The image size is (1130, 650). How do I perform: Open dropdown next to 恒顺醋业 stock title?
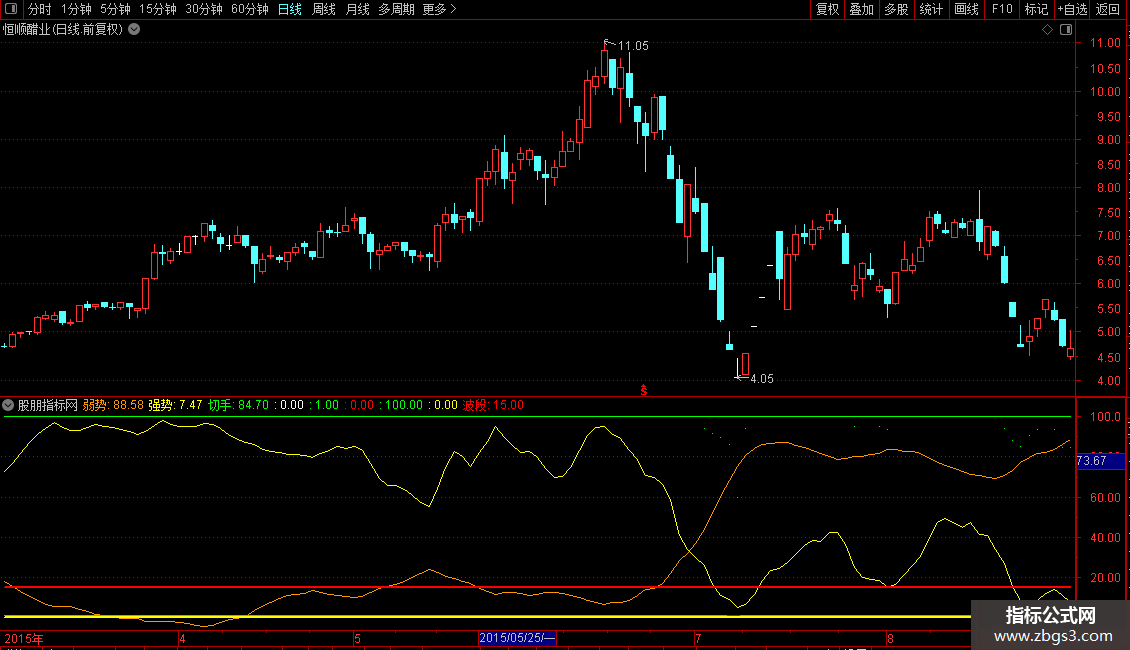[x=134, y=30]
